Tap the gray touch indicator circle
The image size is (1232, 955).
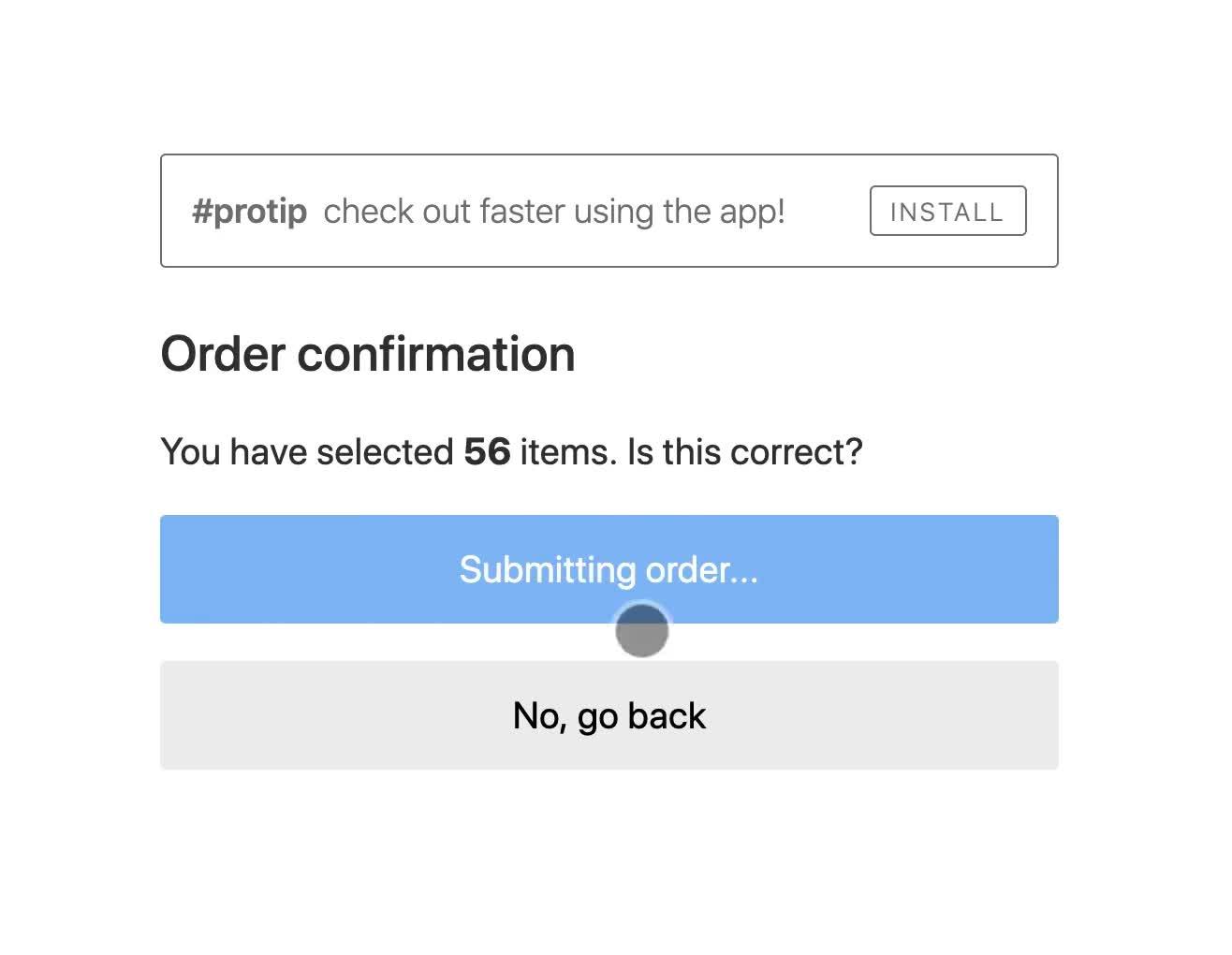coord(642,630)
